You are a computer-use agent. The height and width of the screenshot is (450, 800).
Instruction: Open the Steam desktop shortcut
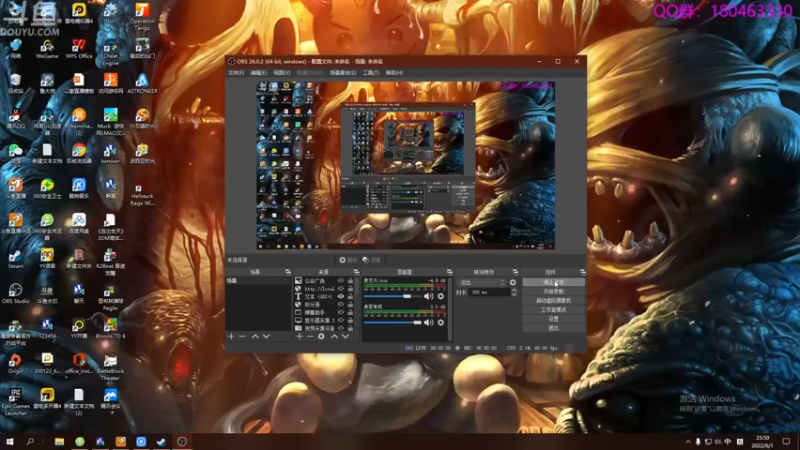pos(15,259)
